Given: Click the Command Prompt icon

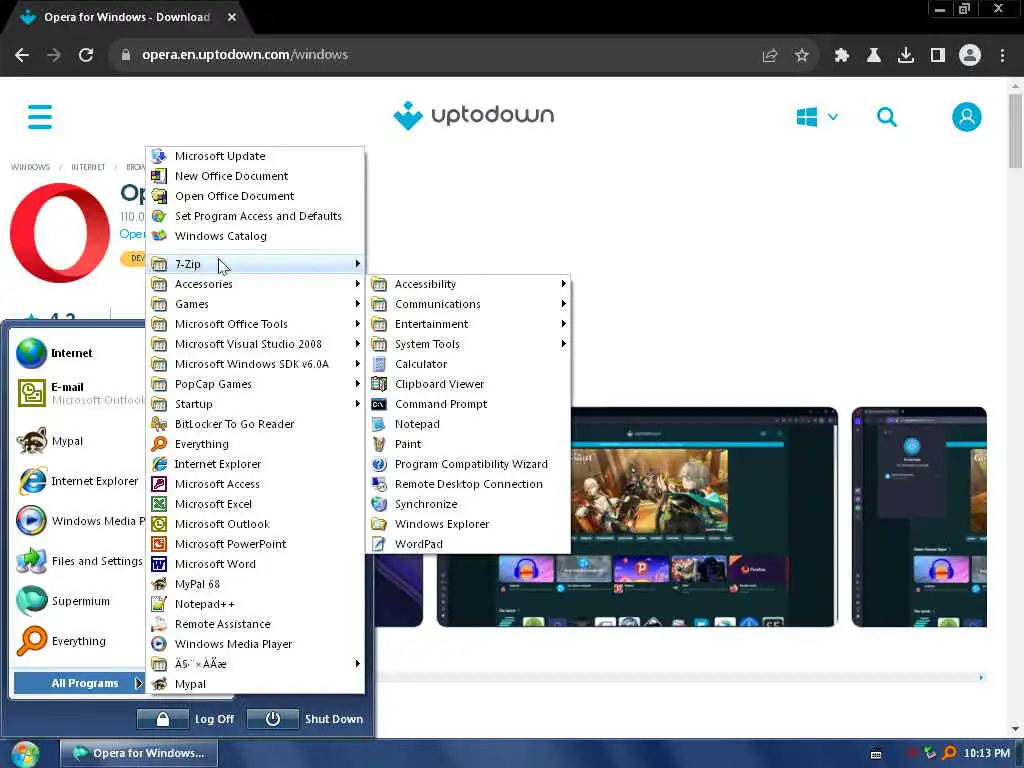Looking at the screenshot, I should (379, 404).
